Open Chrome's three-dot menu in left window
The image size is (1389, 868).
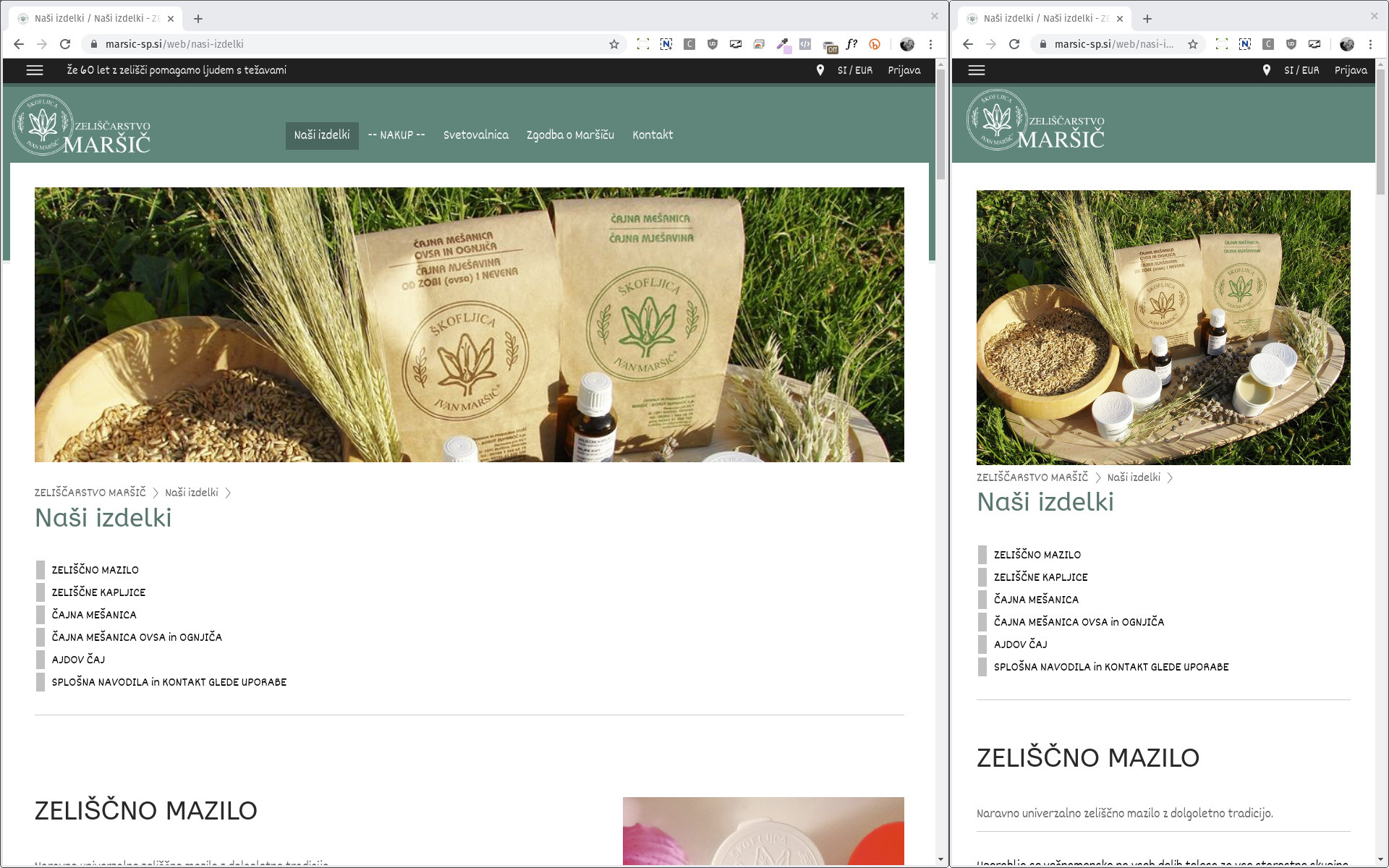coord(931,44)
